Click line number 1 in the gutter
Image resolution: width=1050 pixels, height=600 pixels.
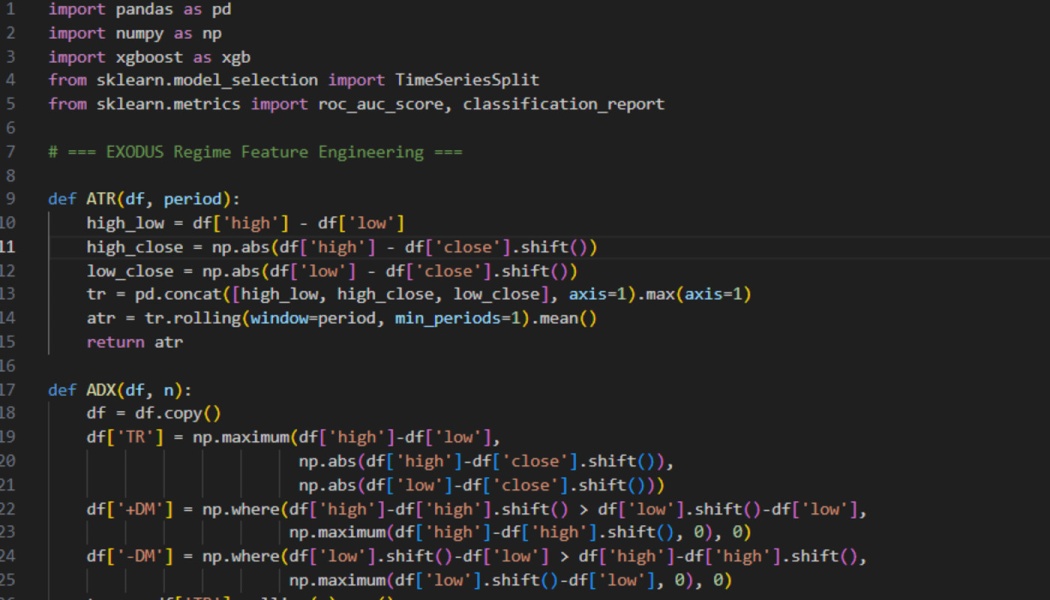(10, 10)
